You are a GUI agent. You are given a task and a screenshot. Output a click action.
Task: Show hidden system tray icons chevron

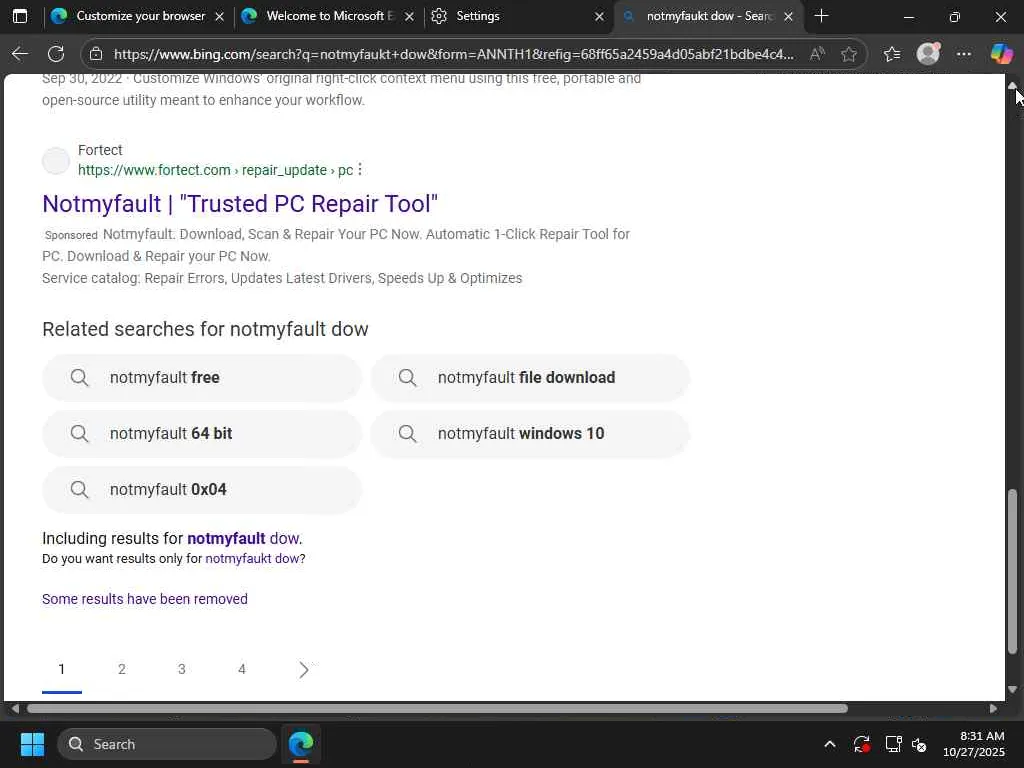click(x=829, y=744)
